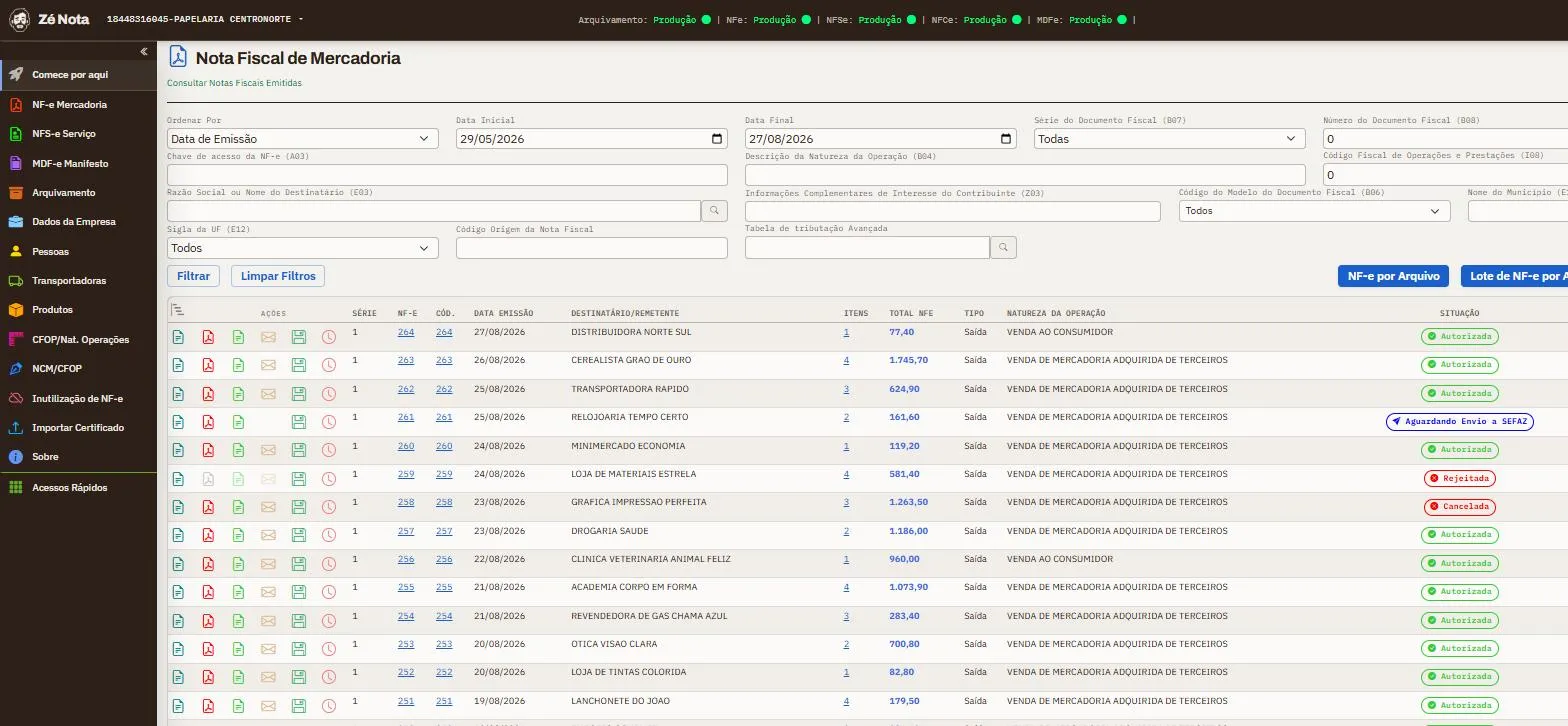Click the Código Origem da Nota Fiscal field
Image resolution: width=1568 pixels, height=726 pixels.
coord(591,247)
